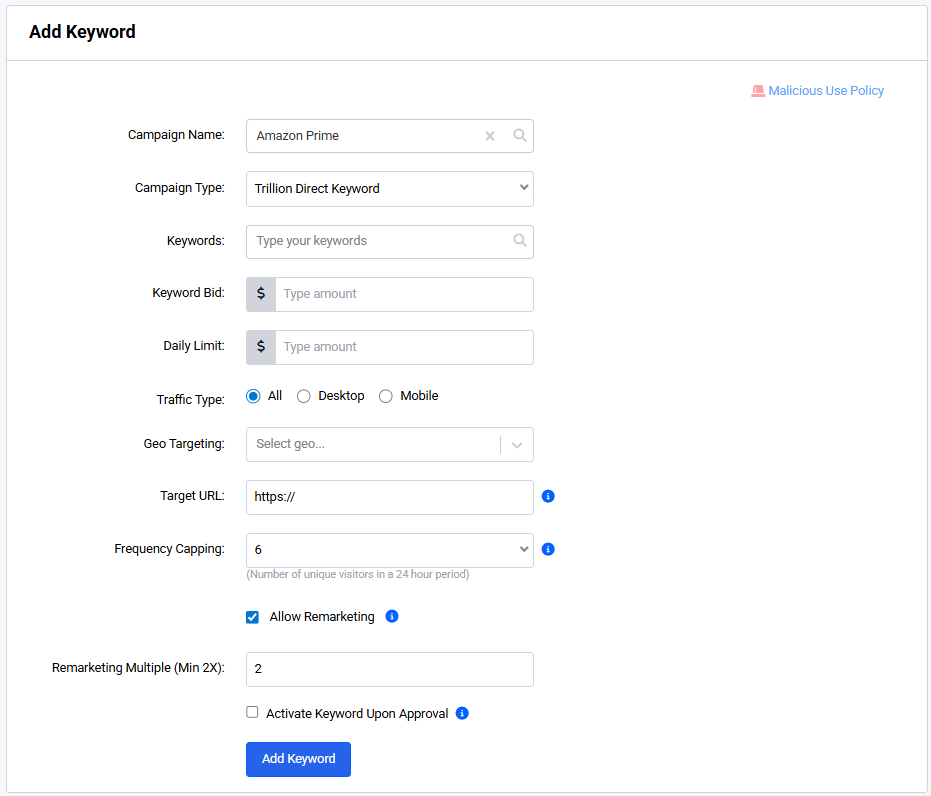The width and height of the screenshot is (931, 796).
Task: Select the Desktop traffic type radio button
Action: tap(304, 396)
